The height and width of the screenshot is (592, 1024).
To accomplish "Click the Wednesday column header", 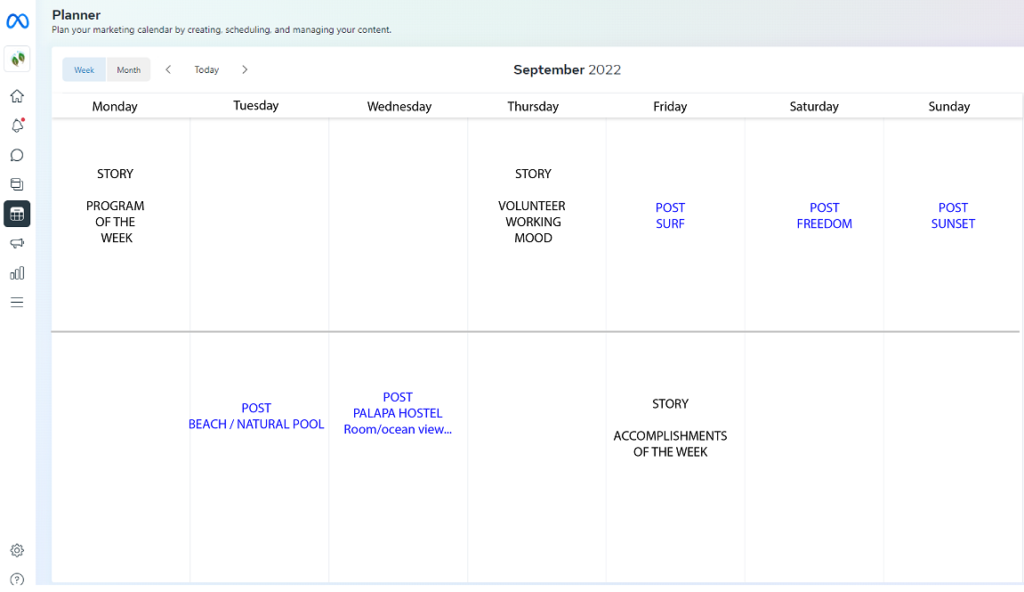I will tap(399, 107).
